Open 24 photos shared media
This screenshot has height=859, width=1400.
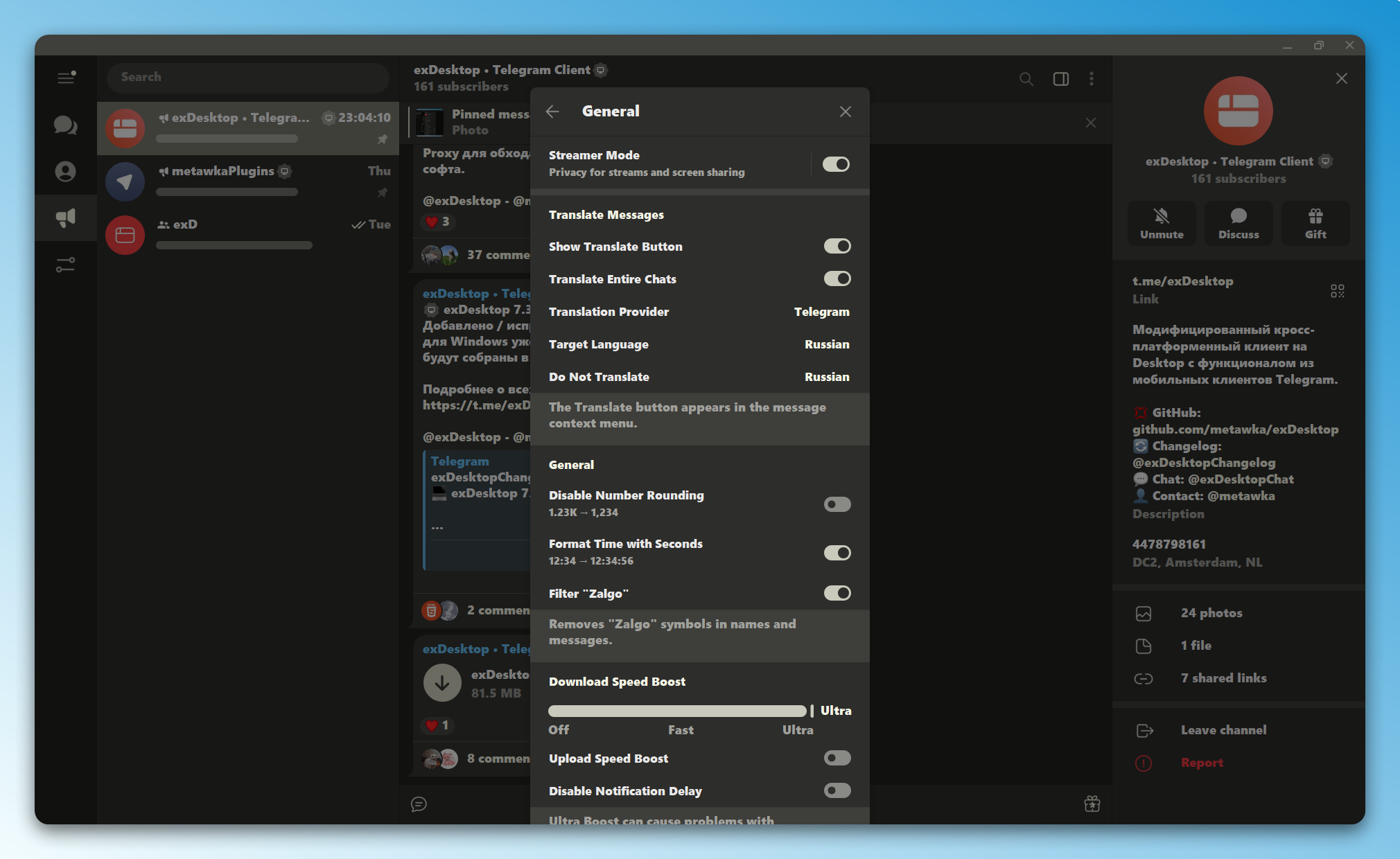click(1239, 613)
